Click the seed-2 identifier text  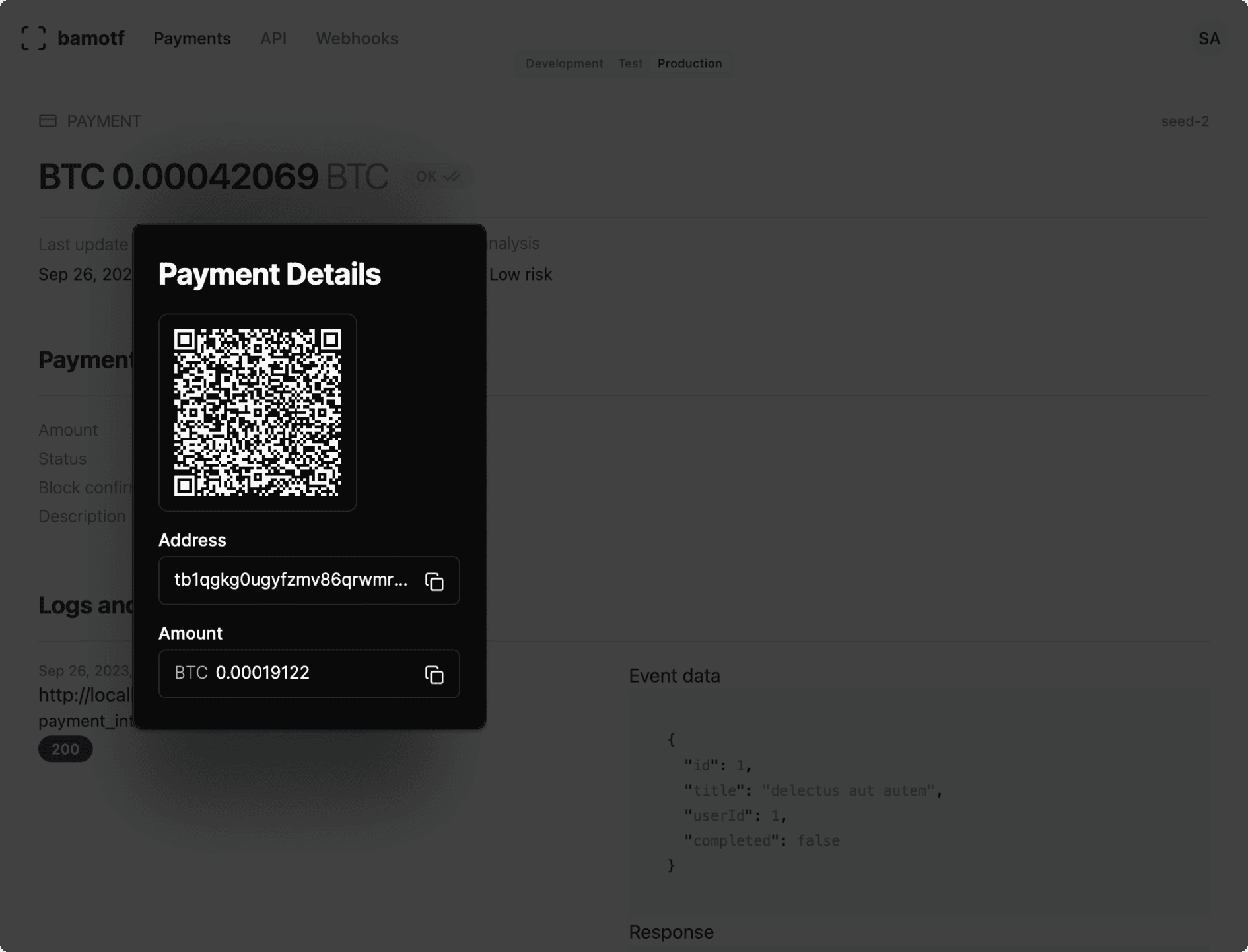(x=1185, y=121)
